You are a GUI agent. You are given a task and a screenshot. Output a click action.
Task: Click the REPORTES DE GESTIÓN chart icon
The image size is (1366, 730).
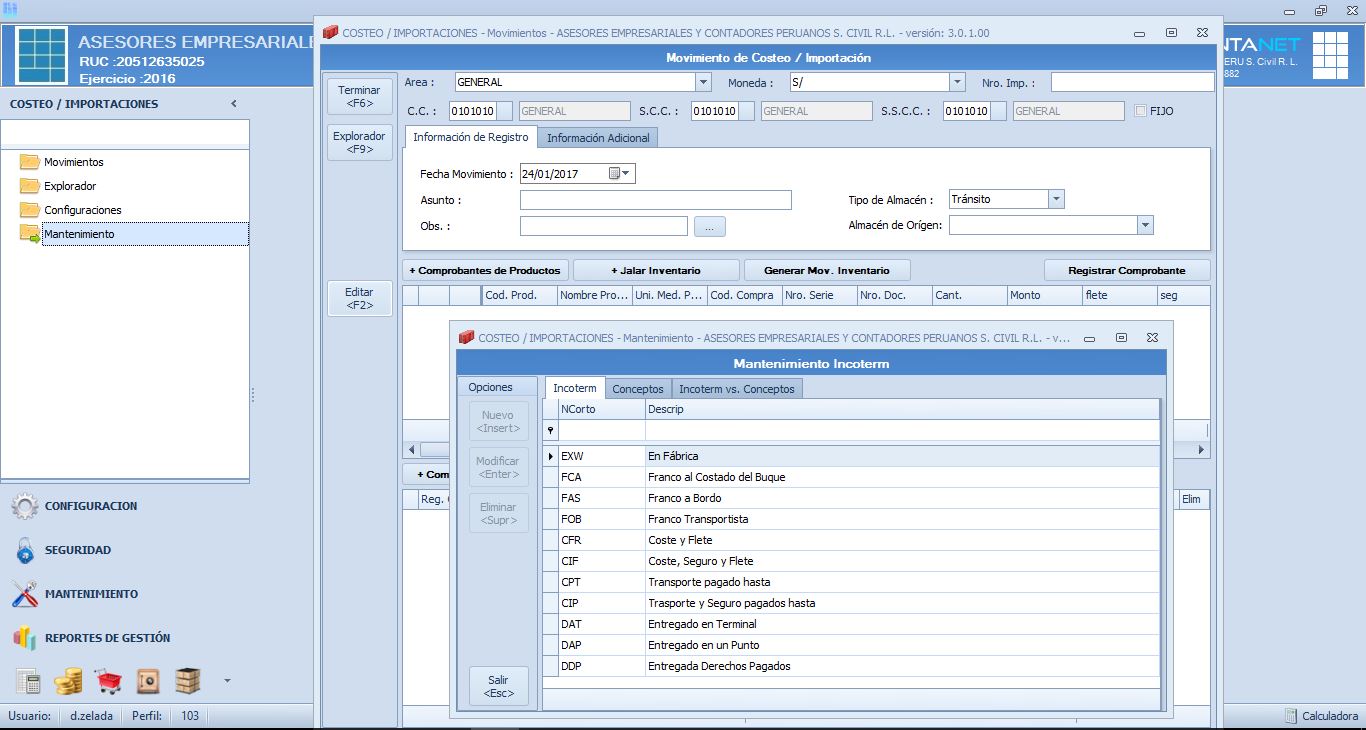pos(25,638)
